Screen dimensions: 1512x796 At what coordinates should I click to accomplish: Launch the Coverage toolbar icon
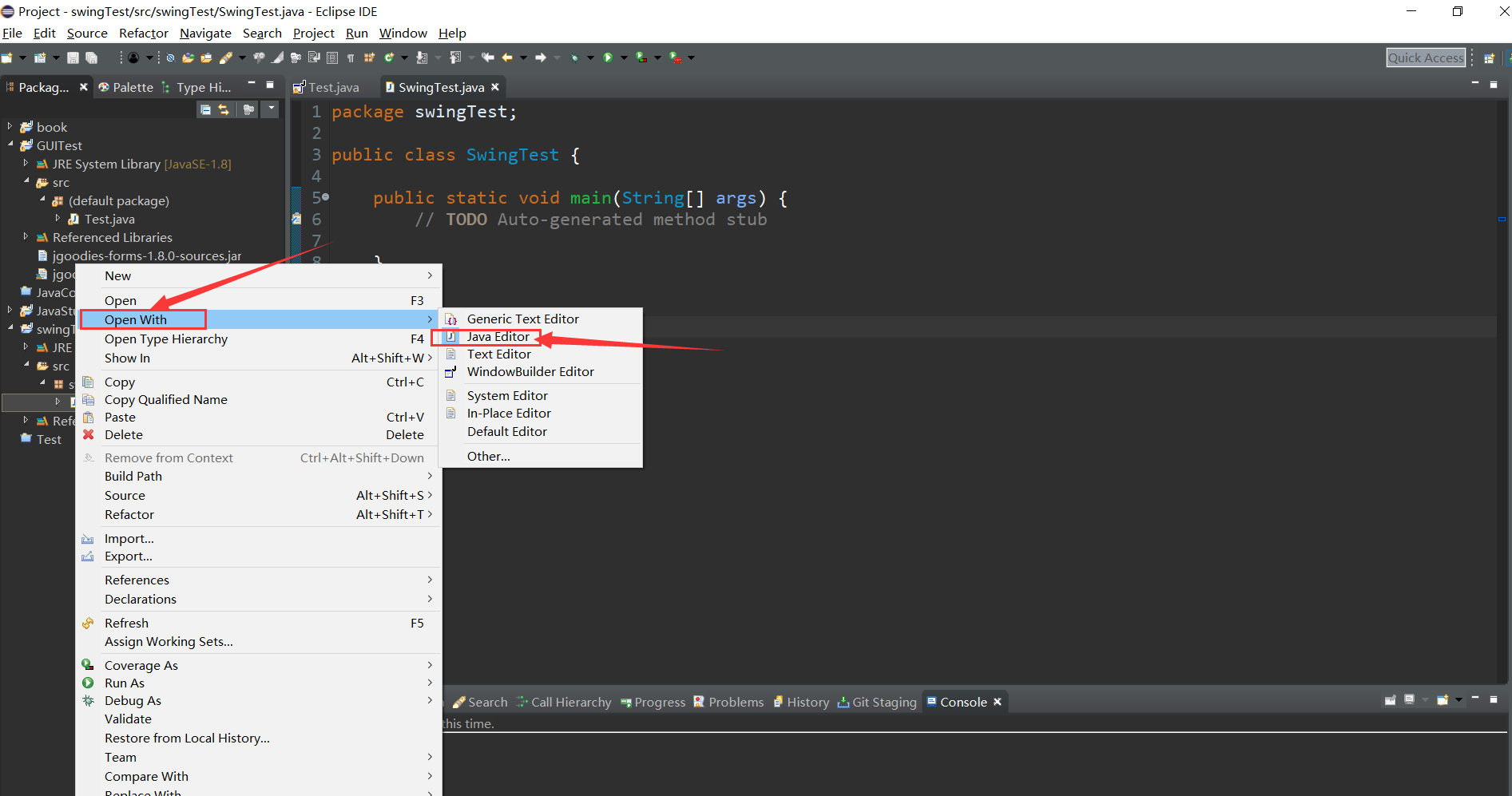(640, 57)
